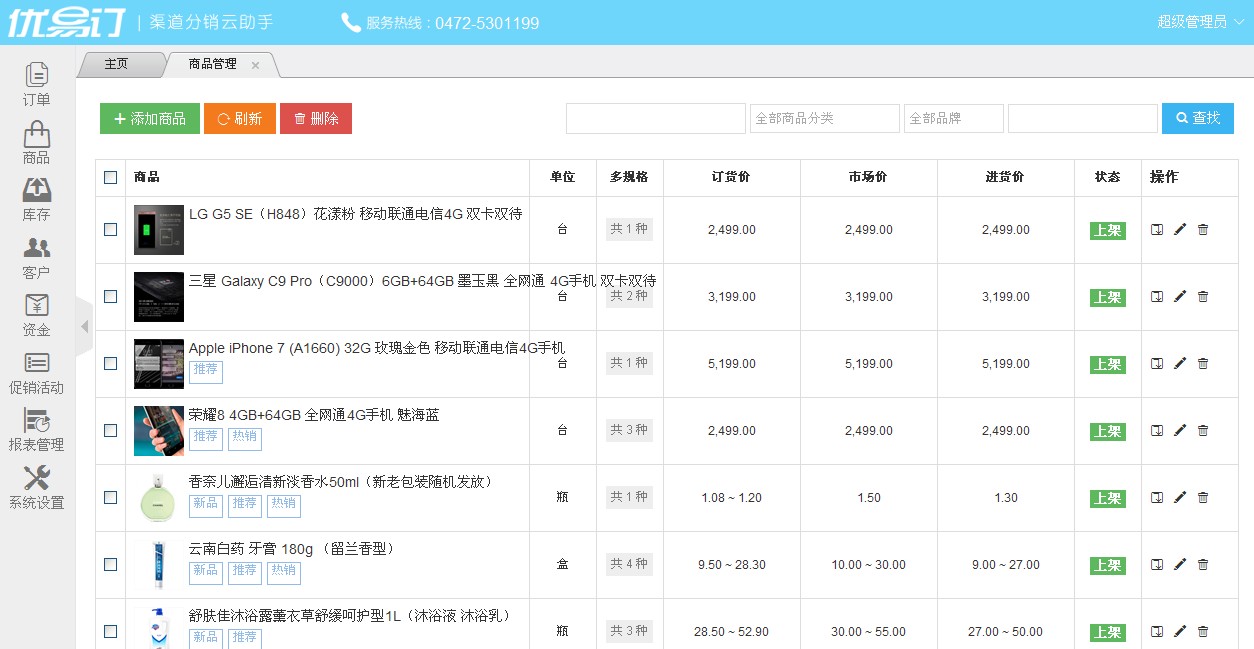The height and width of the screenshot is (649, 1254).
Task: Expand 共 1 种 specs for LG G5 SE
Action: click(x=629, y=229)
